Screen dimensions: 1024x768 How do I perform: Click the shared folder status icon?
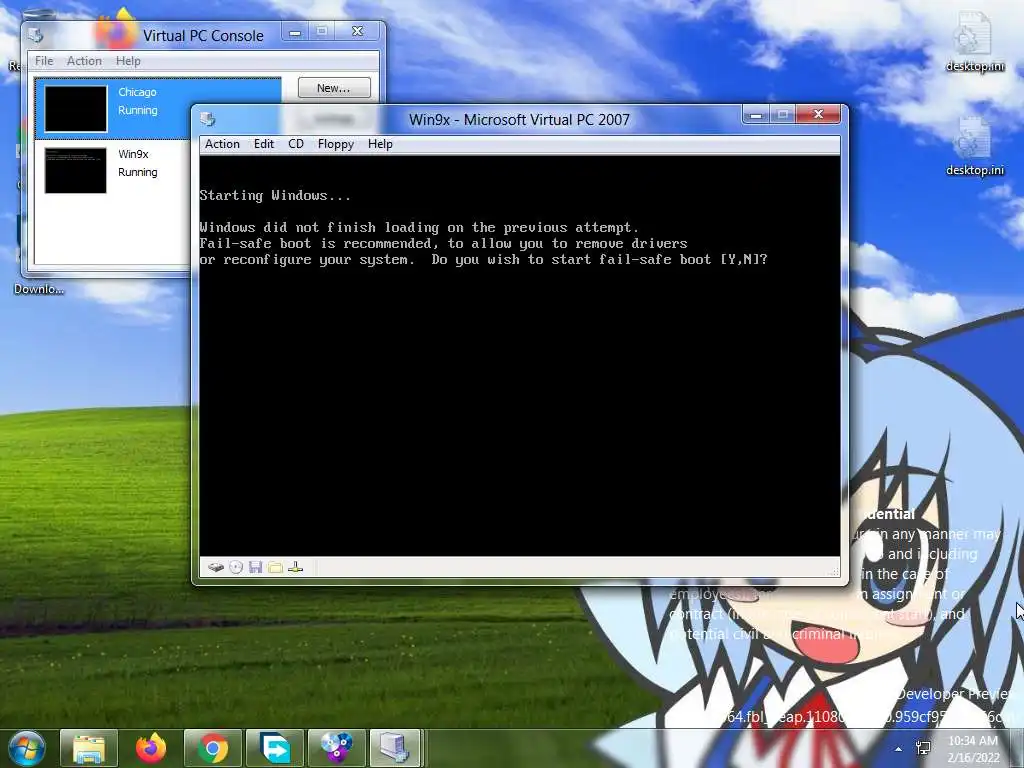276,568
